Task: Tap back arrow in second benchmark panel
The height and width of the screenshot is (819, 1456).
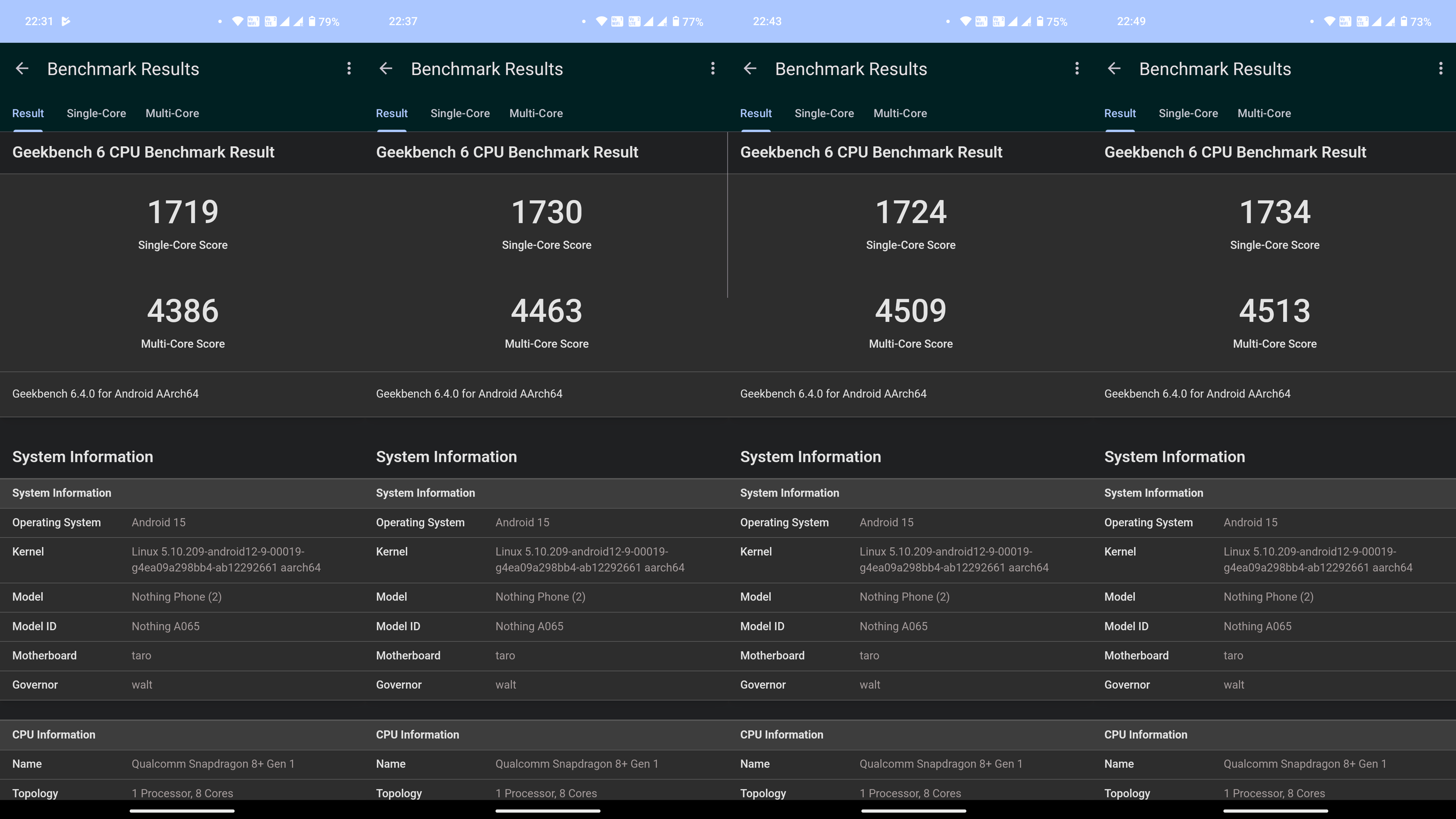Action: pyautogui.click(x=386, y=68)
